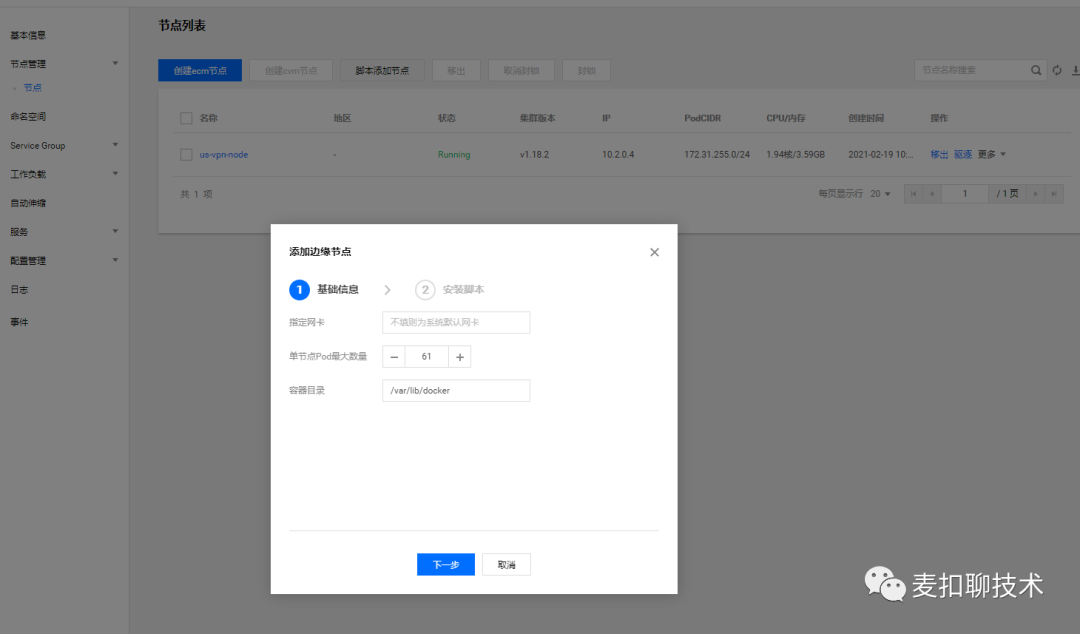This screenshot has width=1080, height=634.
Task: Open 日志 in sidebar
Action: point(19,289)
